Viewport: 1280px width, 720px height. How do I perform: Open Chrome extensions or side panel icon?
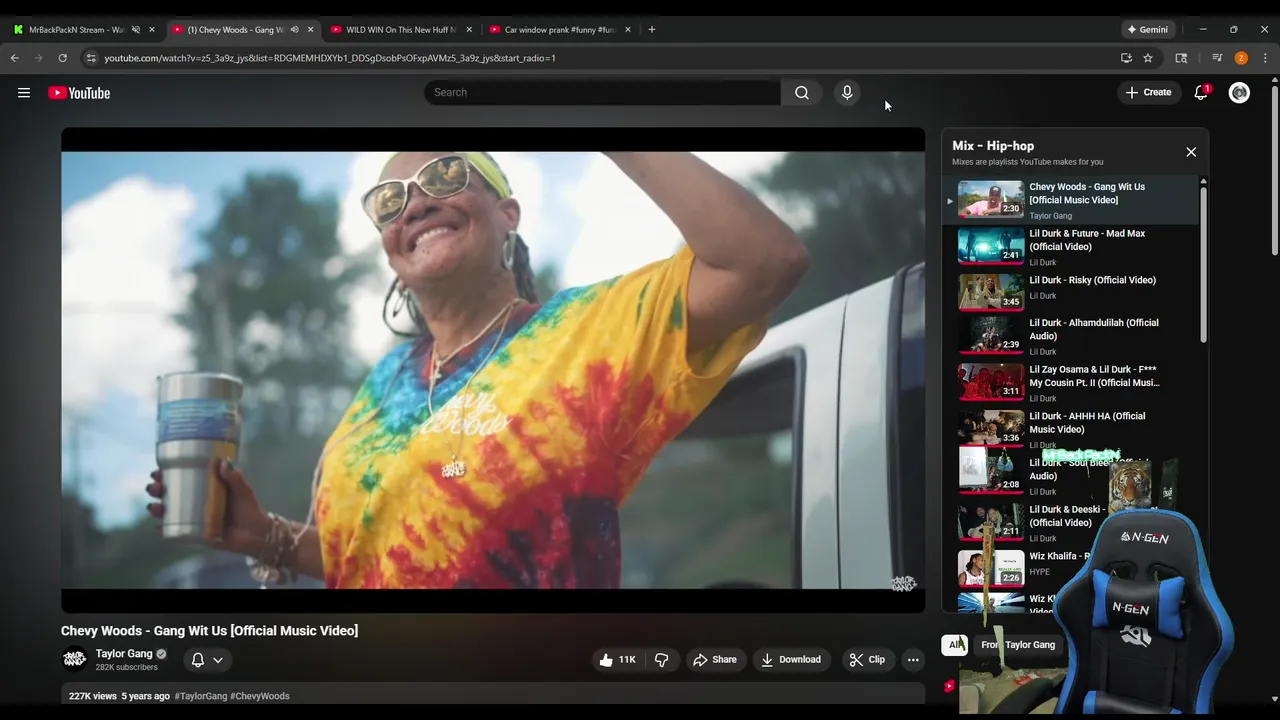coord(1181,58)
